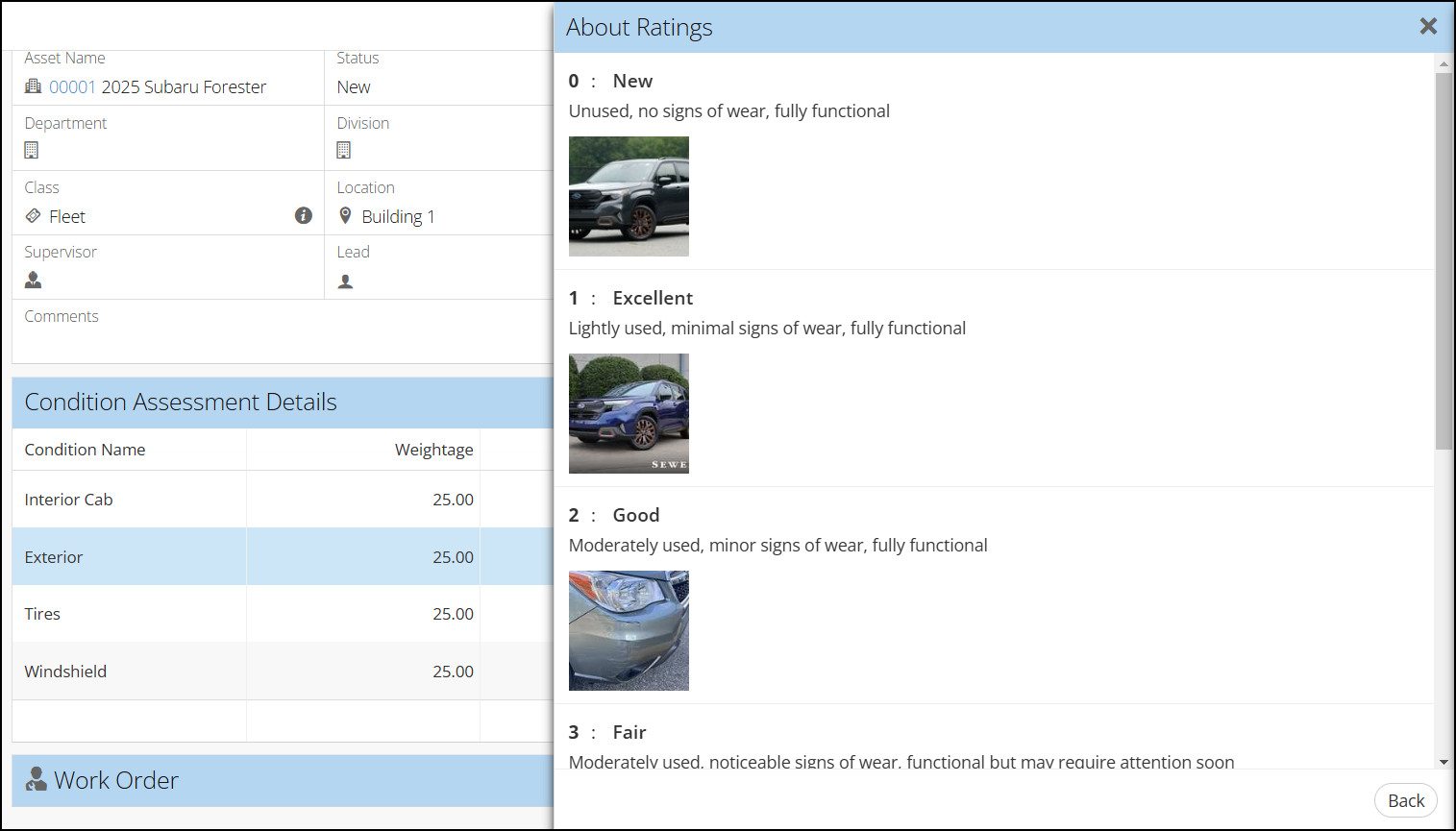Open the Fleet class info icon
Image resolution: width=1456 pixels, height=831 pixels.
click(304, 215)
